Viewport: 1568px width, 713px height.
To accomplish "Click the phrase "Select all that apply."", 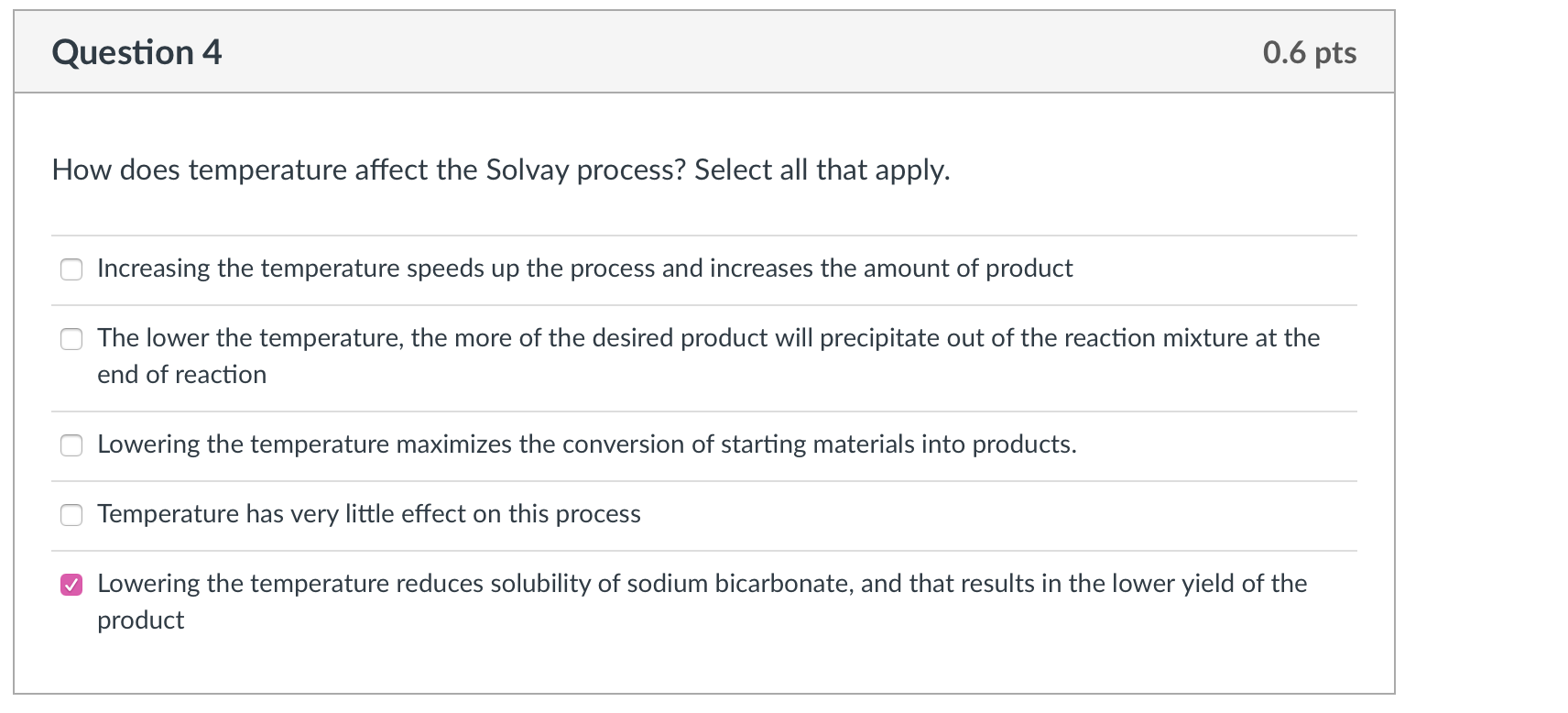I will tap(822, 170).
